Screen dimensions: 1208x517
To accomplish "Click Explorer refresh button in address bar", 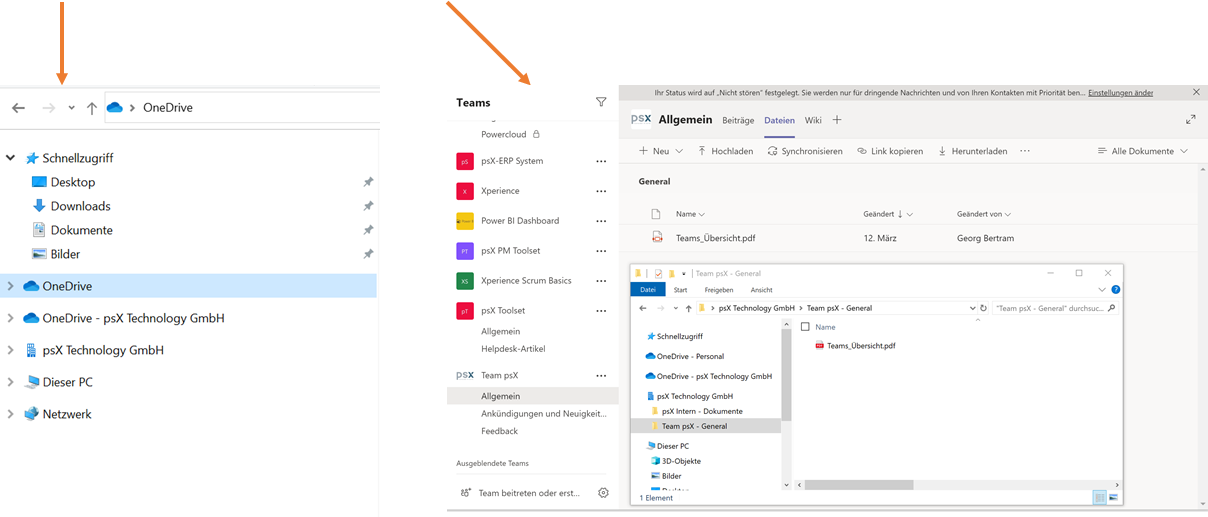I will 984,308.
